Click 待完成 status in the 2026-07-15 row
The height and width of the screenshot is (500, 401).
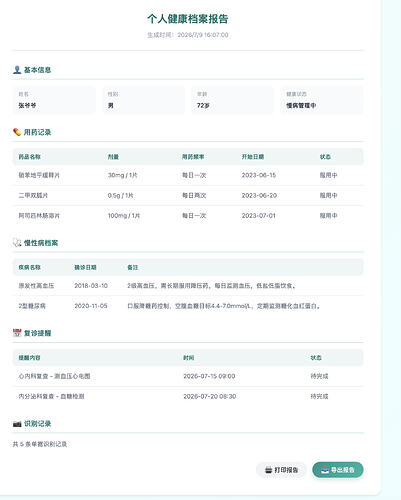[x=319, y=376]
